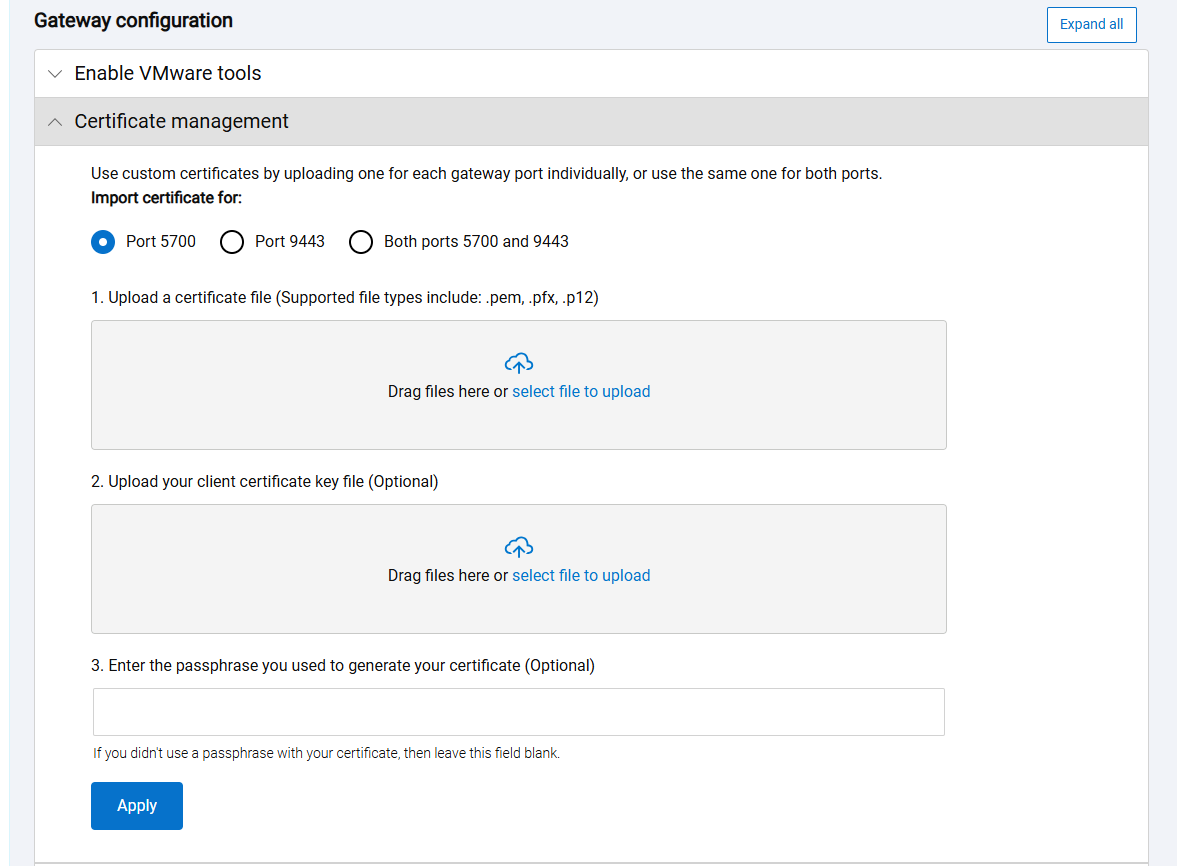The height and width of the screenshot is (866, 1177).
Task: Click the cloud upload icon in the key file area
Action: (x=519, y=547)
